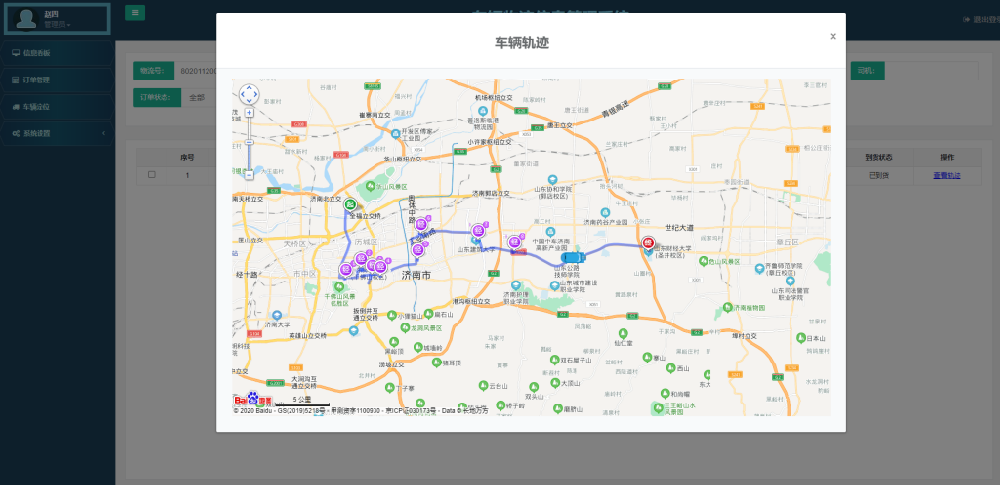Open the 管理员 user dropdown
This screenshot has width=1000, height=485.
57,24
